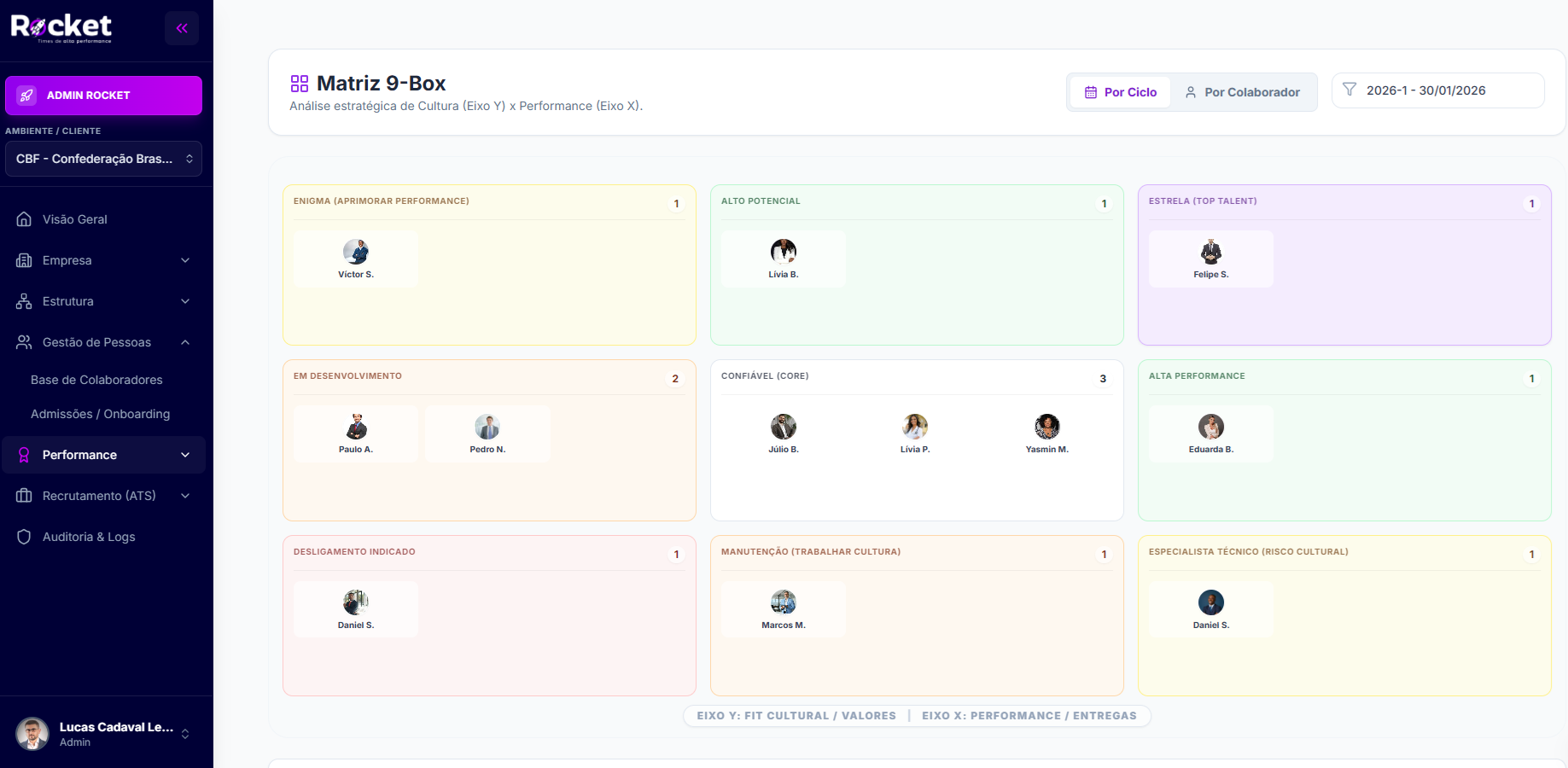Open the Admissões / Onboarding page

[99, 414]
